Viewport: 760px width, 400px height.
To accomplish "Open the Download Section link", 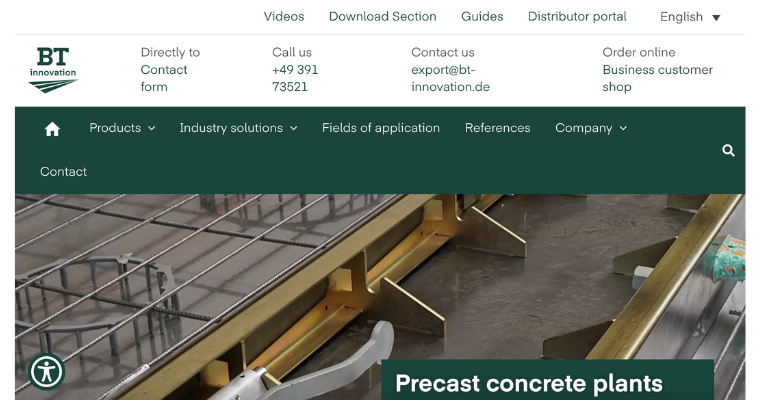I will coord(382,17).
